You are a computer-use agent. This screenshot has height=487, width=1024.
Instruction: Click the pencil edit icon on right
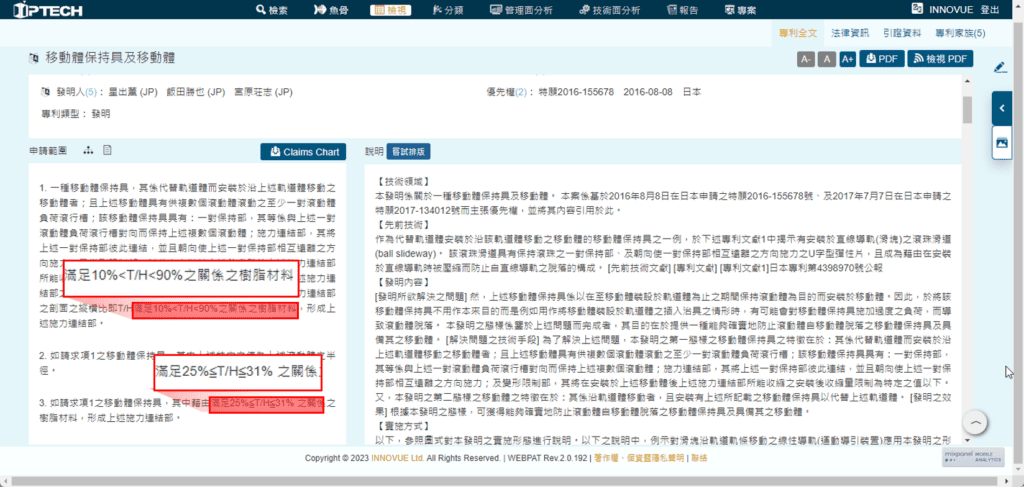coord(1000,67)
